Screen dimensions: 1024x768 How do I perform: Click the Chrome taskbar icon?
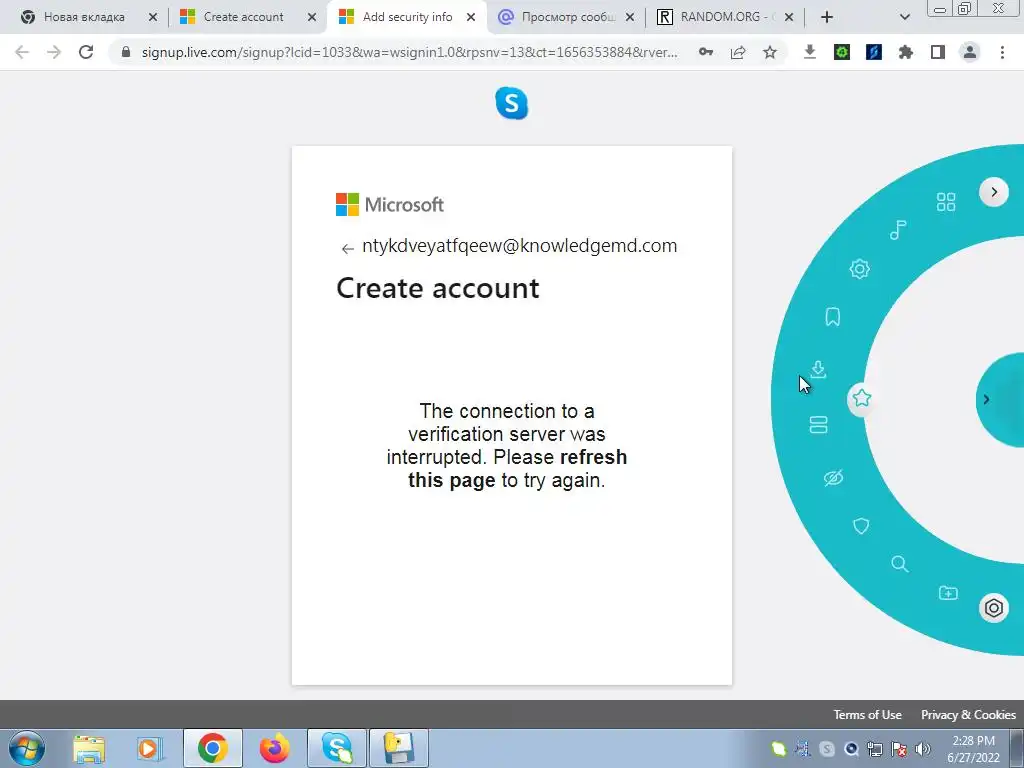[x=213, y=748]
